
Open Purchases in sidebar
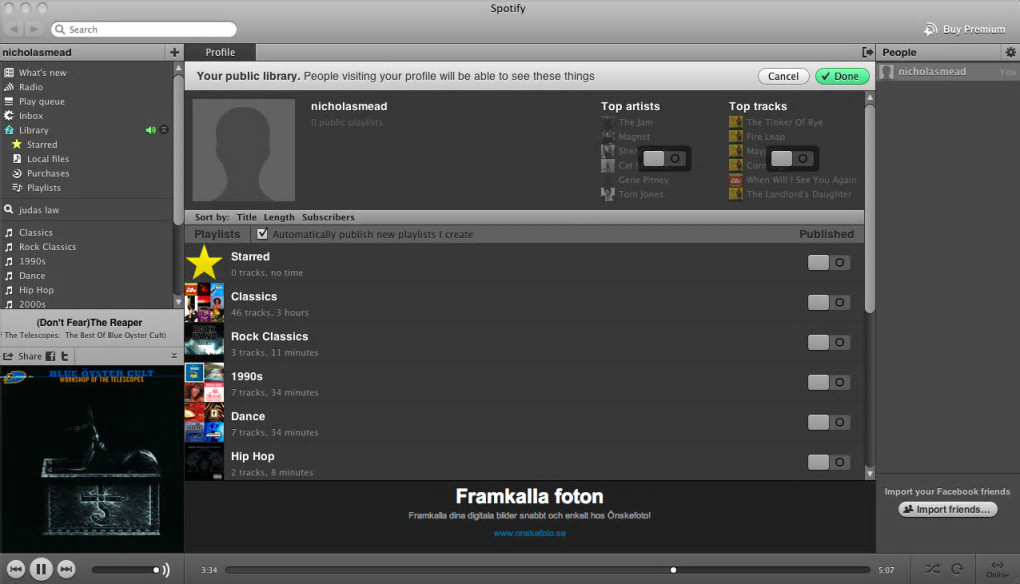[x=47, y=173]
